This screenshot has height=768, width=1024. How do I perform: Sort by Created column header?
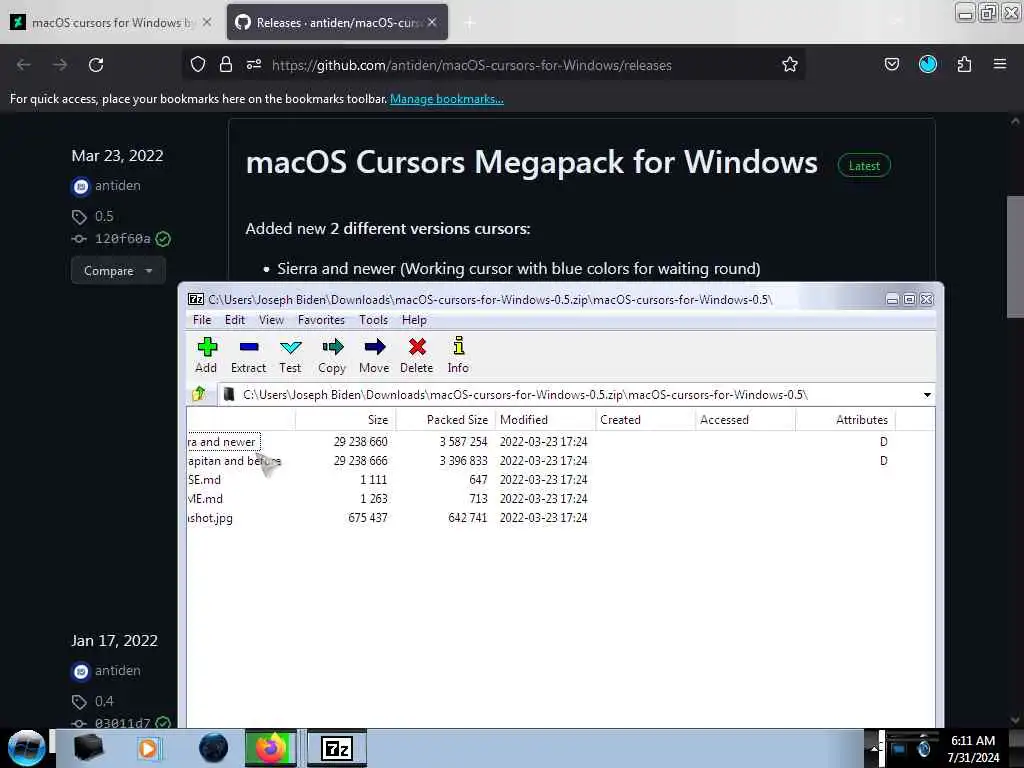(x=646, y=420)
